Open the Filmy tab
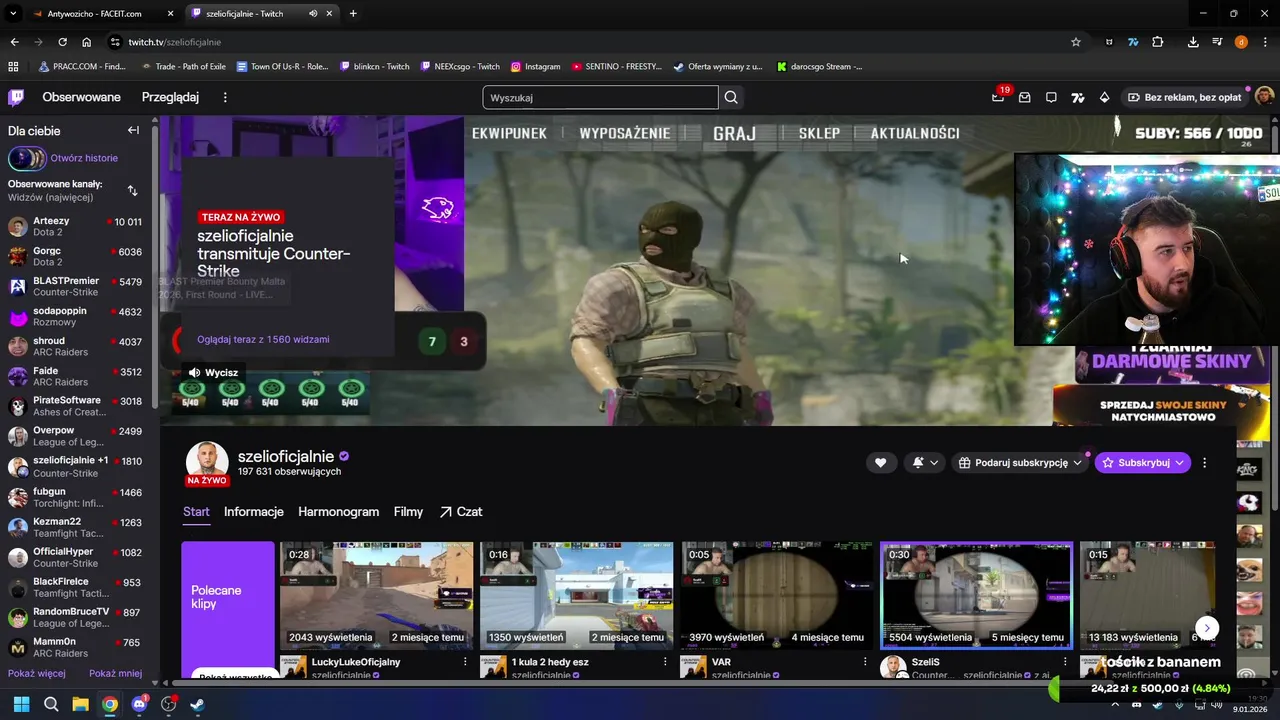This screenshot has height=720, width=1280. click(408, 511)
